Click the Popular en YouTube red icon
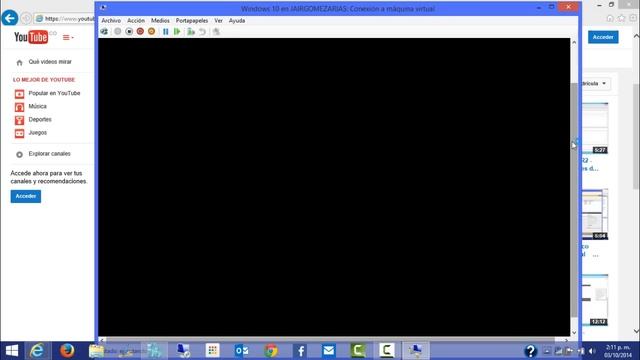Viewport: 640px width, 360px height. pos(19,94)
